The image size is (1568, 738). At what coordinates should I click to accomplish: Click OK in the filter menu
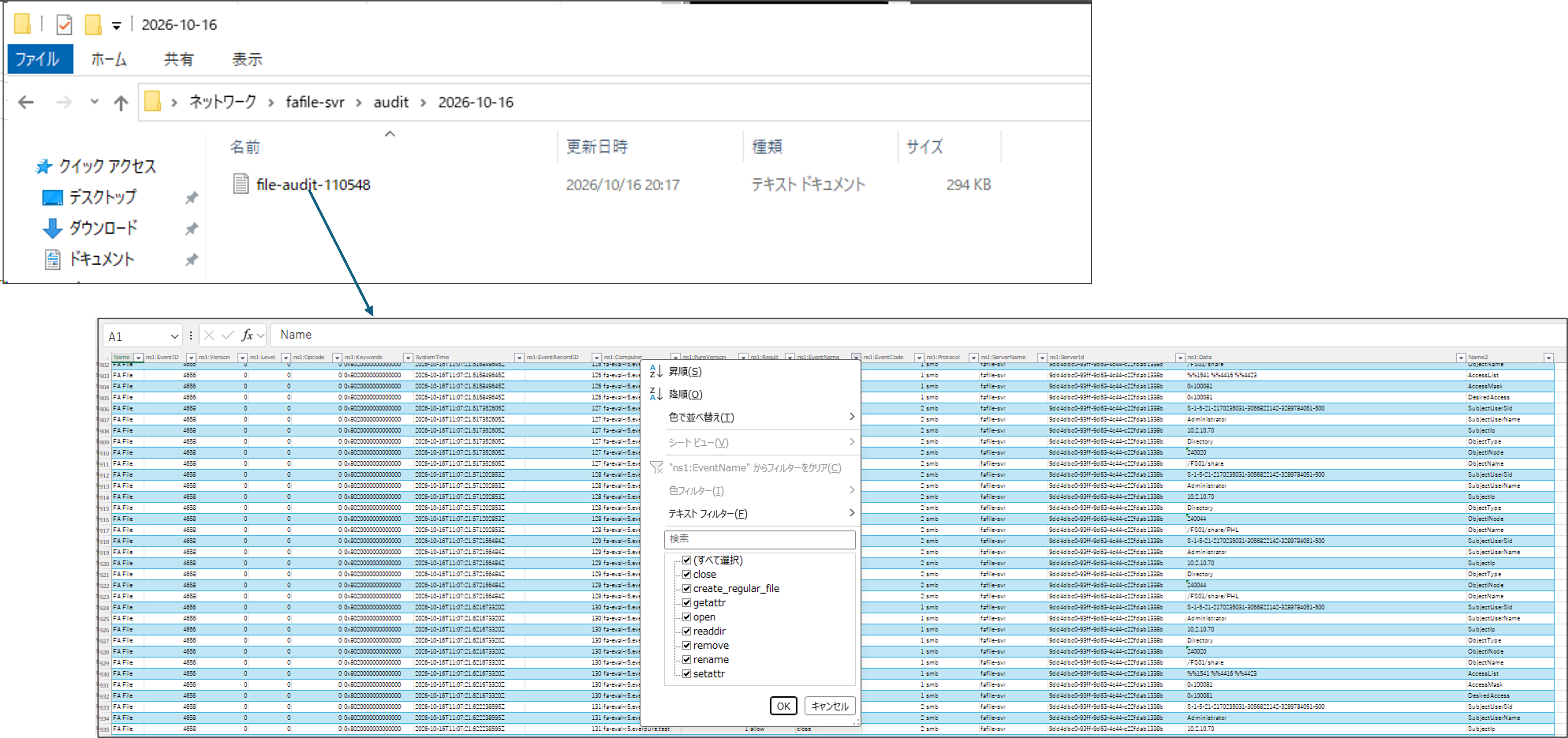pyautogui.click(x=783, y=706)
